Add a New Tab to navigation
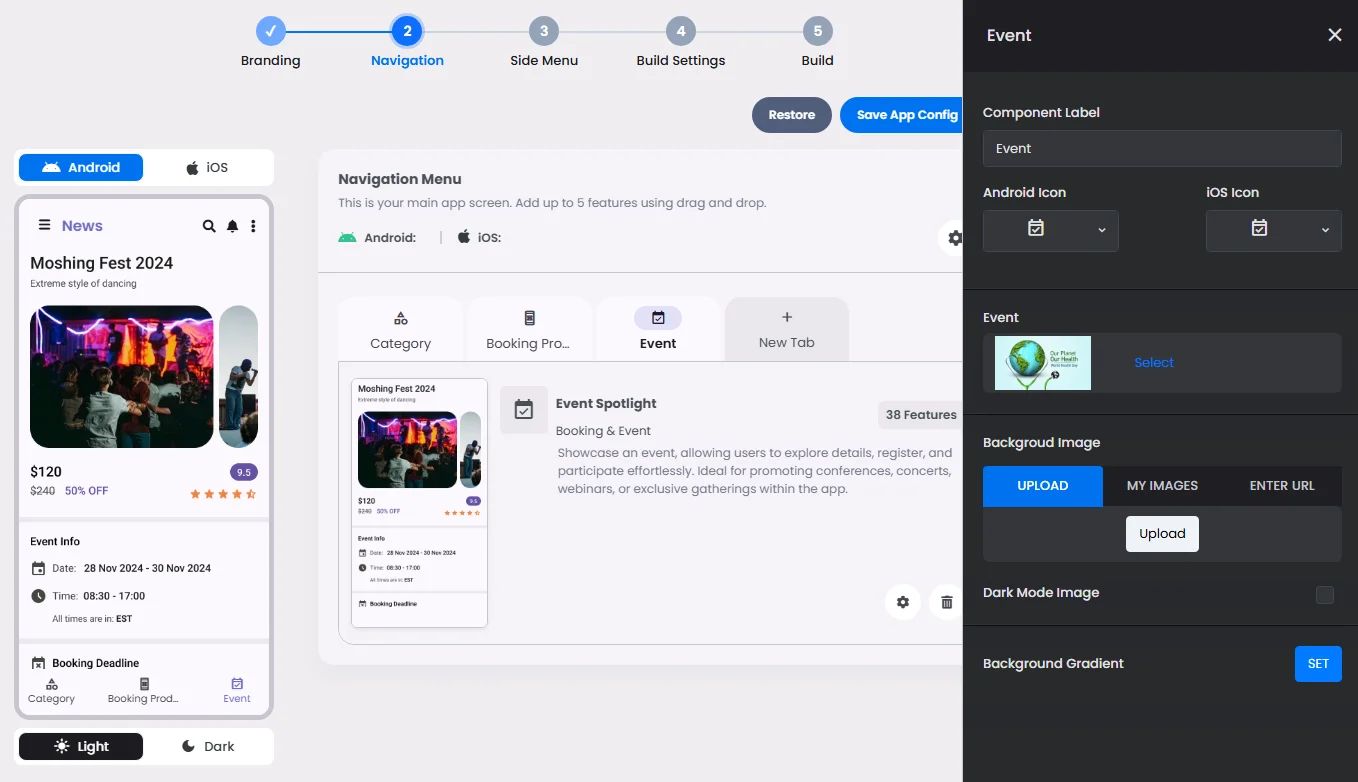Image resolution: width=1358 pixels, height=782 pixels. 786,330
